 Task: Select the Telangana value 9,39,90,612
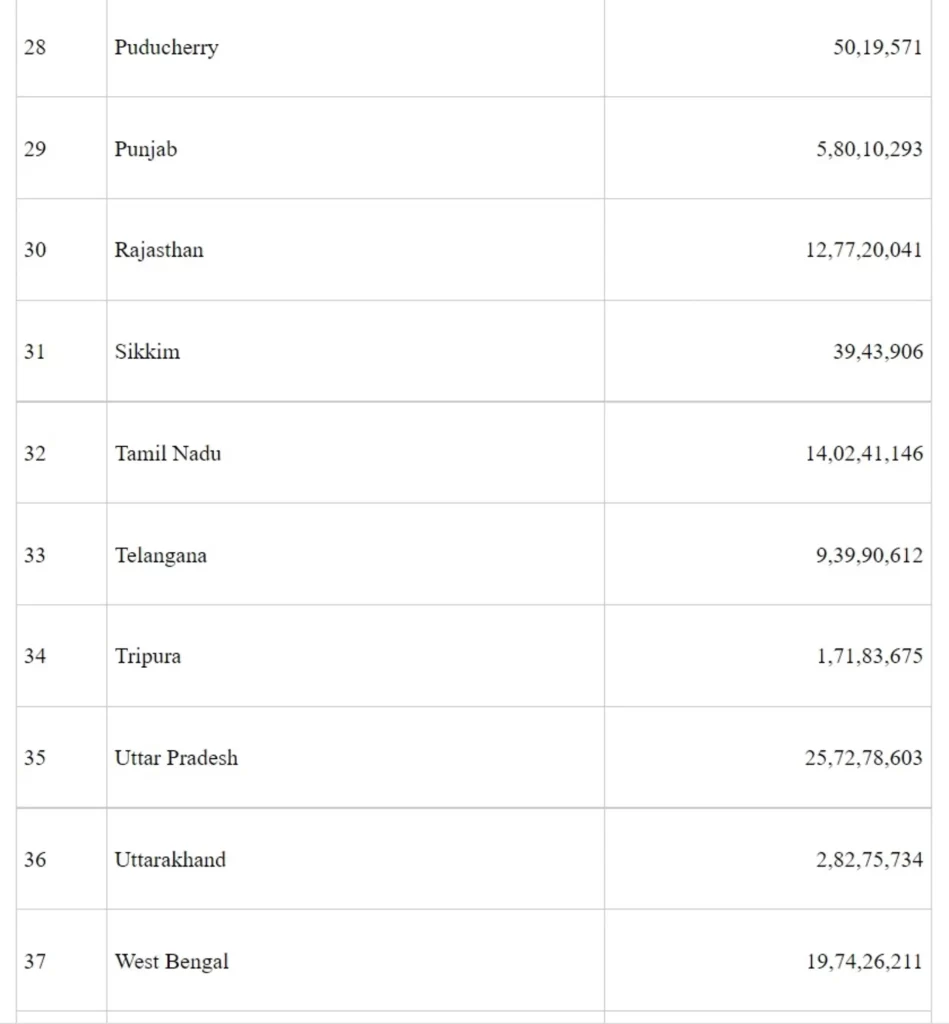tap(869, 556)
